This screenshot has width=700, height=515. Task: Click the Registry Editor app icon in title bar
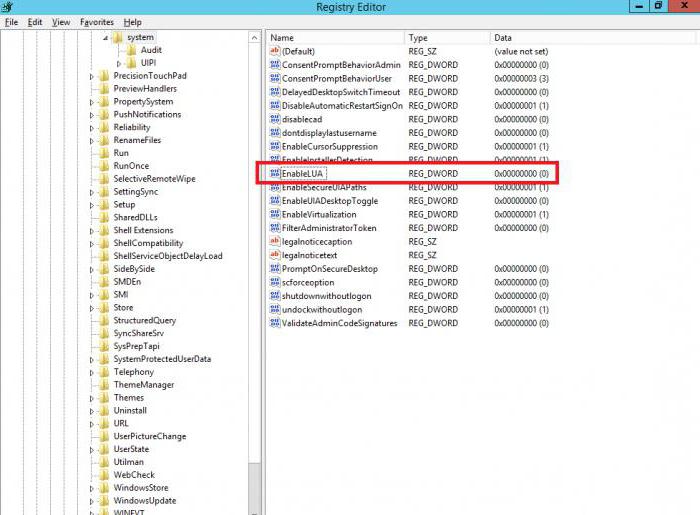tap(8, 7)
